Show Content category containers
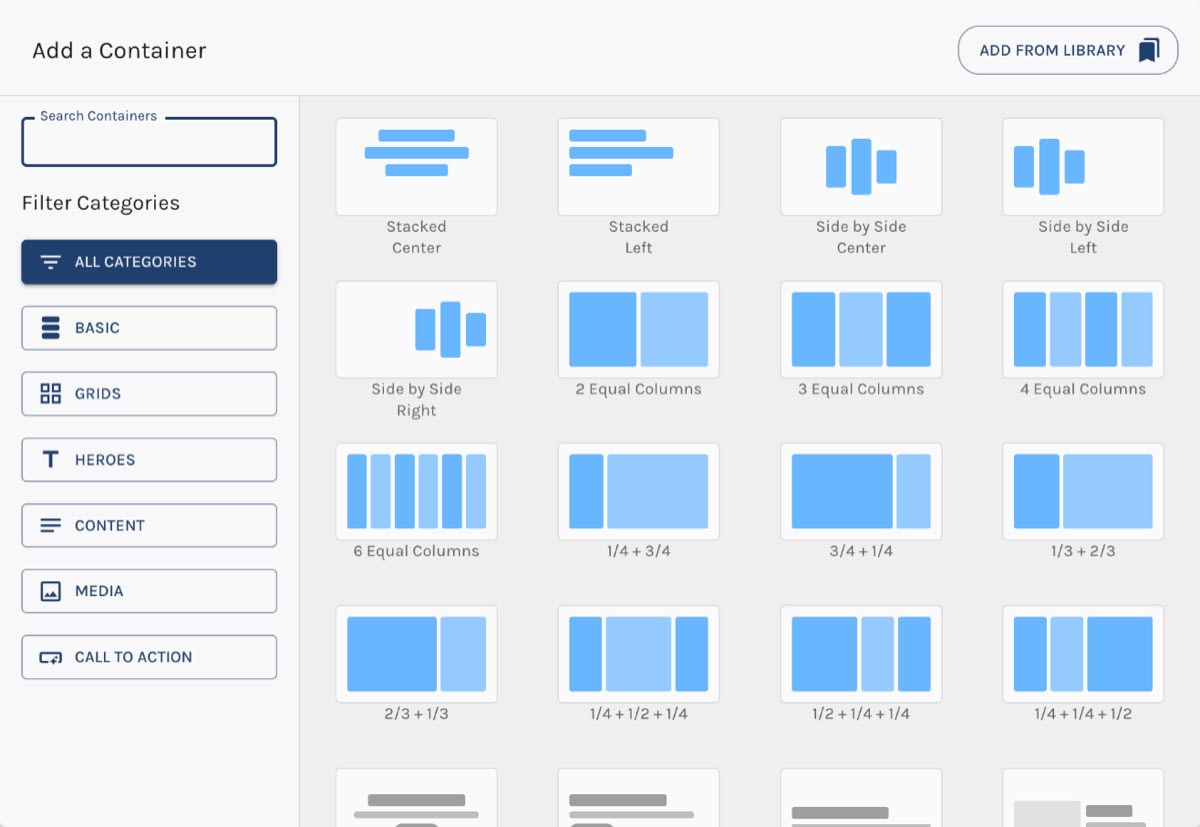1200x827 pixels. click(149, 525)
